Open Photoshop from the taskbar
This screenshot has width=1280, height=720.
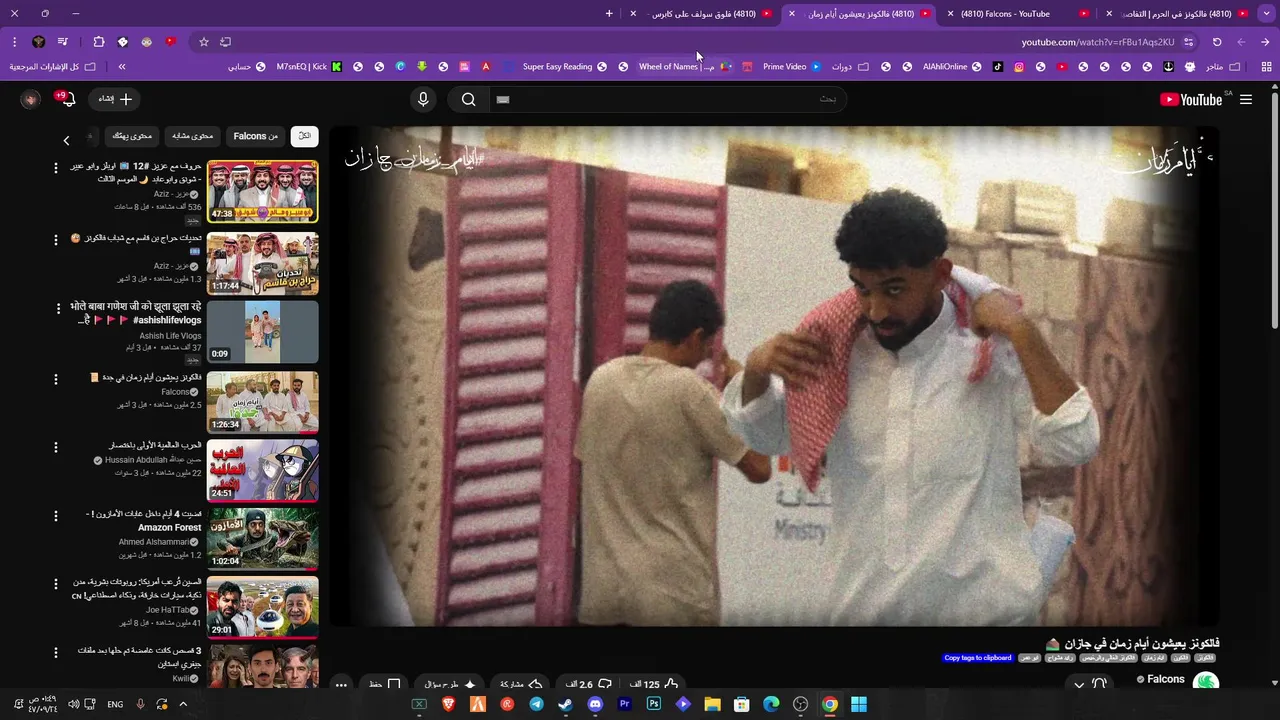pyautogui.click(x=654, y=704)
